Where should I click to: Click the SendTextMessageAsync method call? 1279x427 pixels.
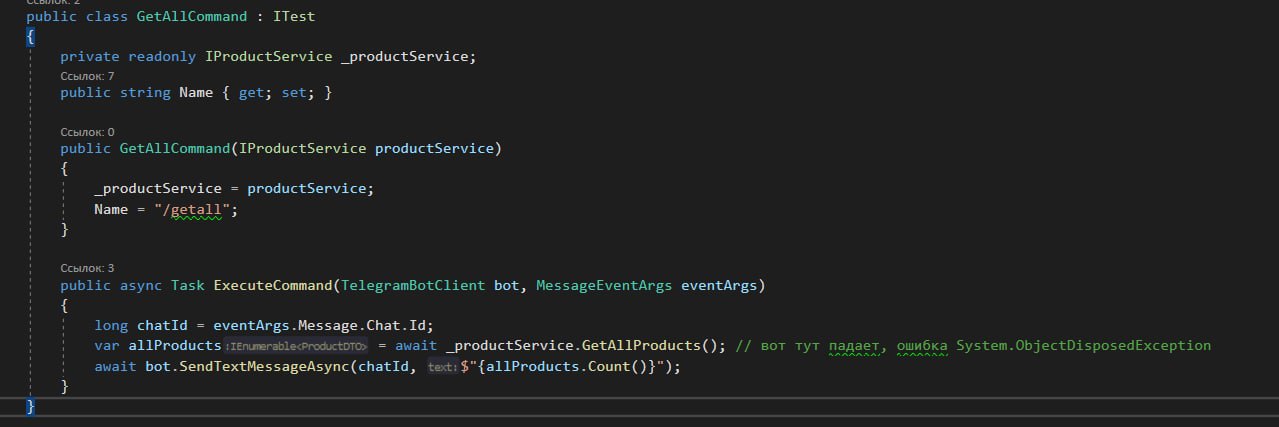(x=263, y=367)
